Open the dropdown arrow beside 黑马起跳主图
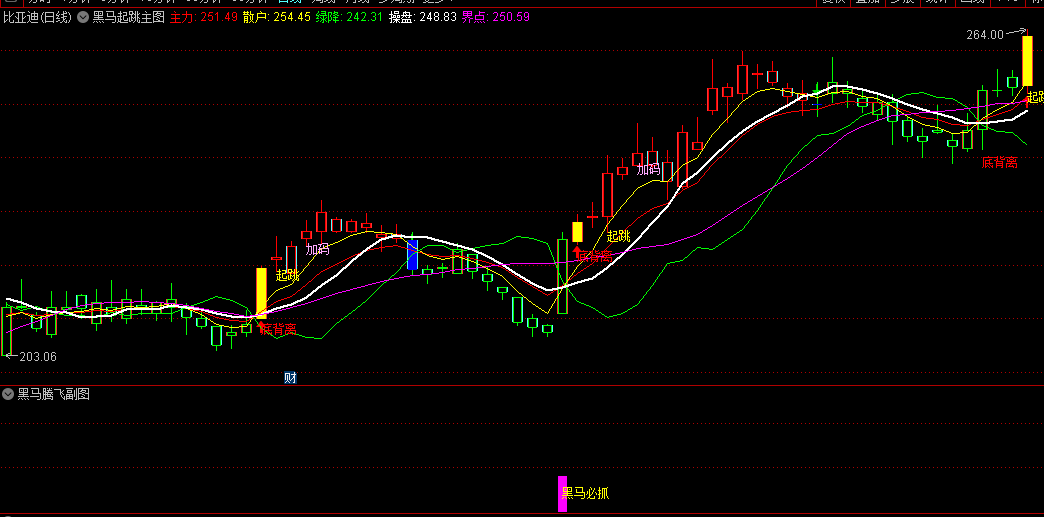 [x=83, y=17]
